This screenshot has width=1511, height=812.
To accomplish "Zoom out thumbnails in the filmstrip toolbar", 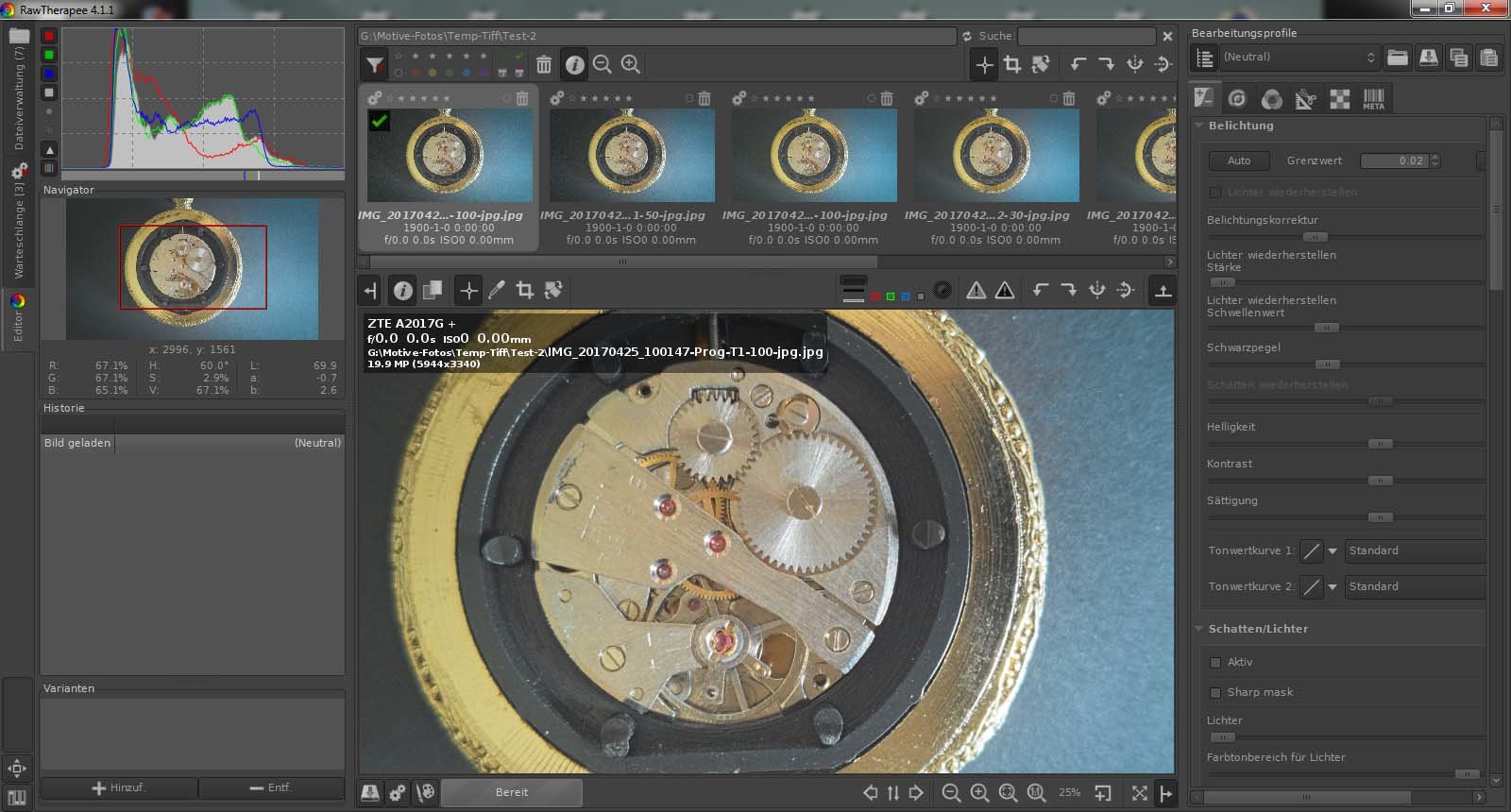I will (603, 64).
